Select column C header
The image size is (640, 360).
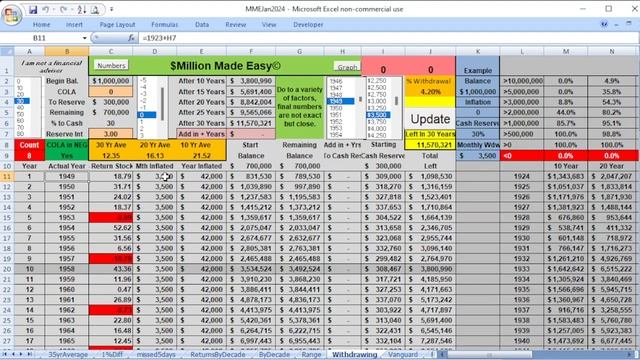[x=111, y=51]
